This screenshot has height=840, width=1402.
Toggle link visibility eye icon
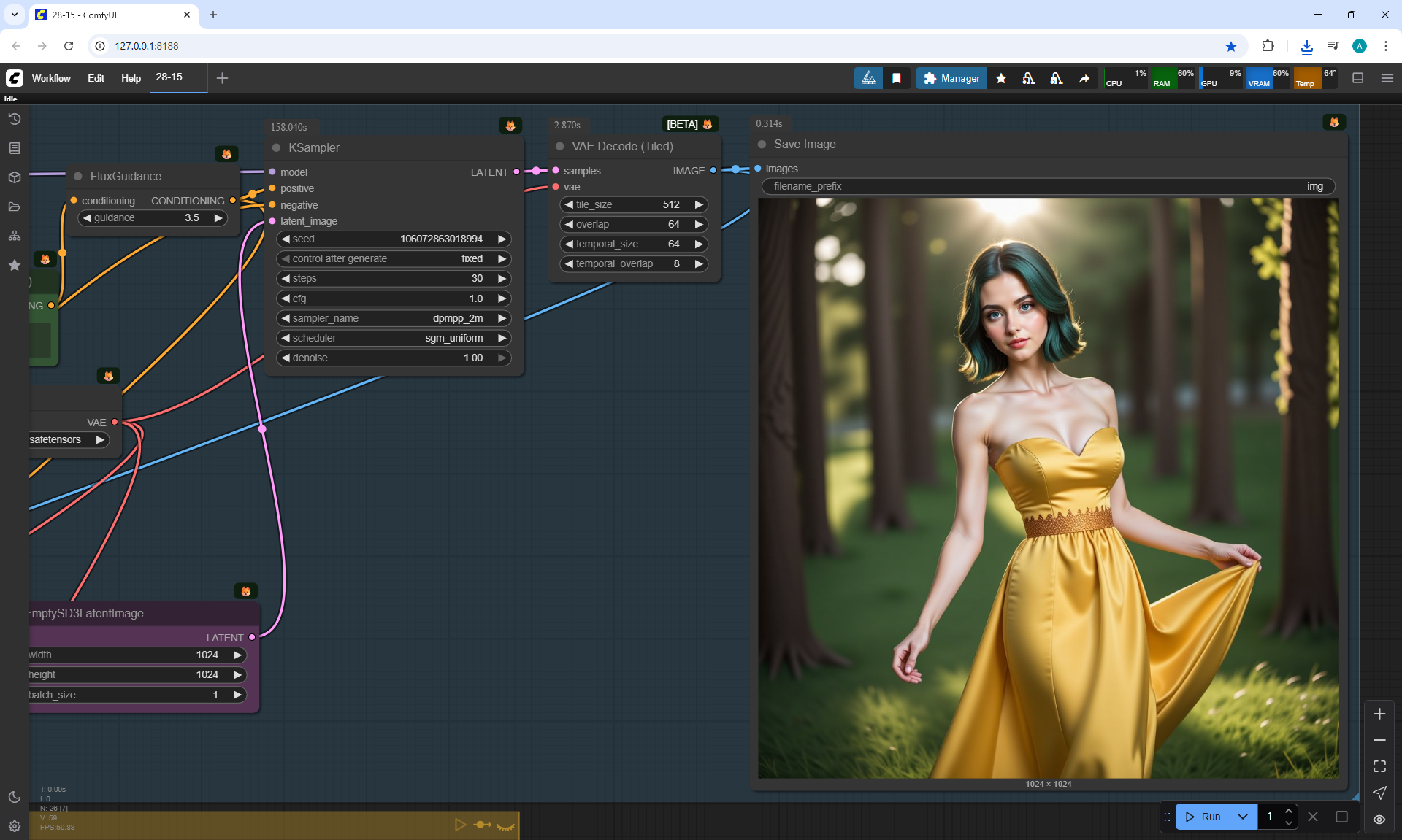coord(1379,819)
